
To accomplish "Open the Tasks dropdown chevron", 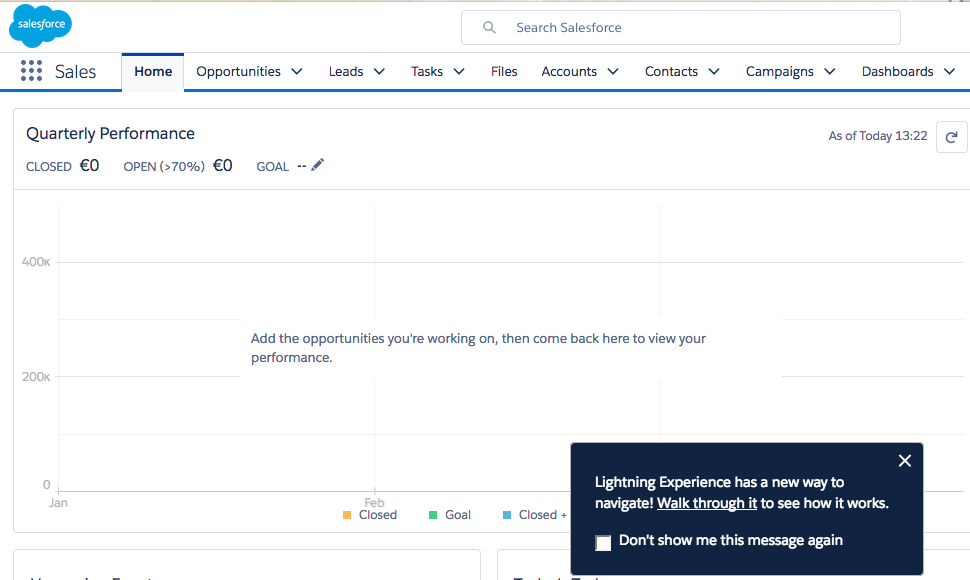I will point(459,72).
